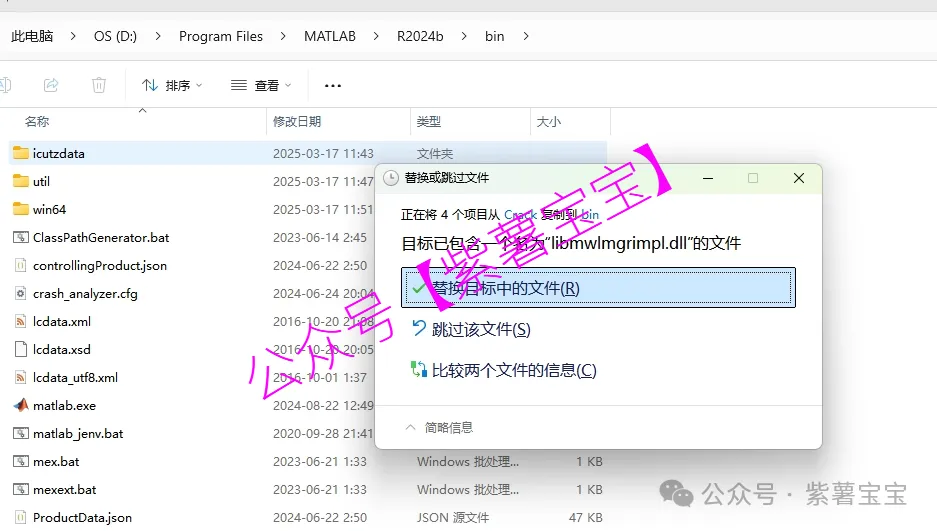Select the matlab.exe file icon

tap(21, 406)
